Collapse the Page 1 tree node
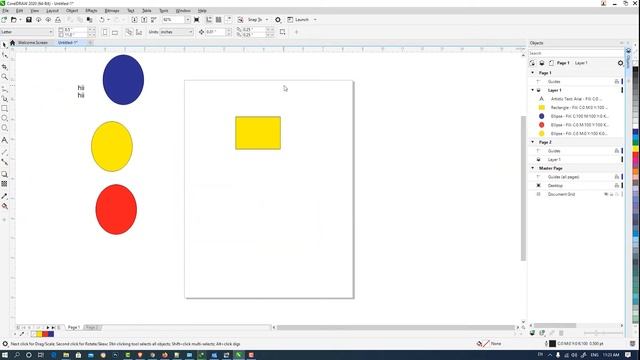The image size is (640, 360). point(533,73)
